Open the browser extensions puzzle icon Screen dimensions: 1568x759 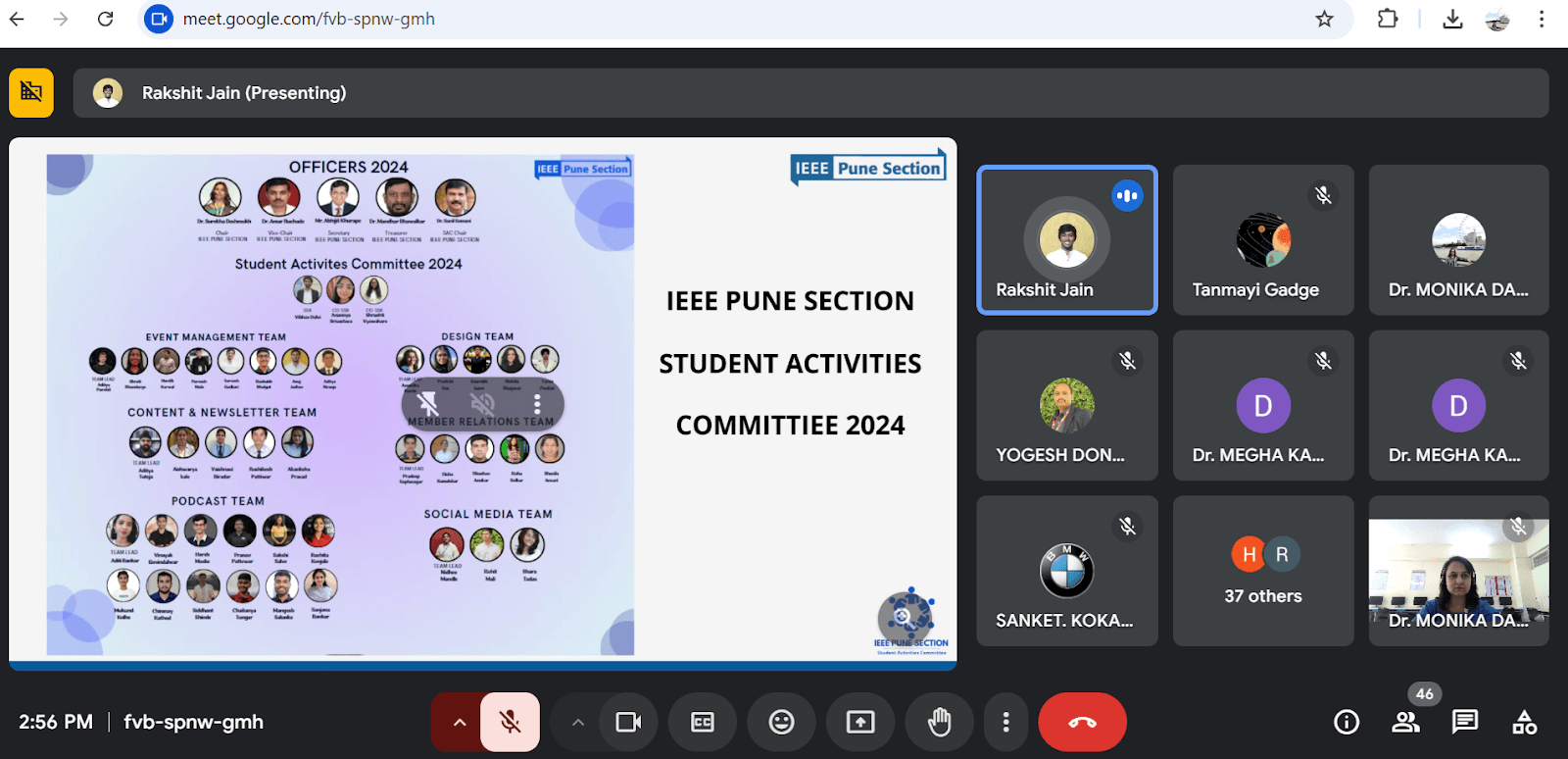[1388, 19]
